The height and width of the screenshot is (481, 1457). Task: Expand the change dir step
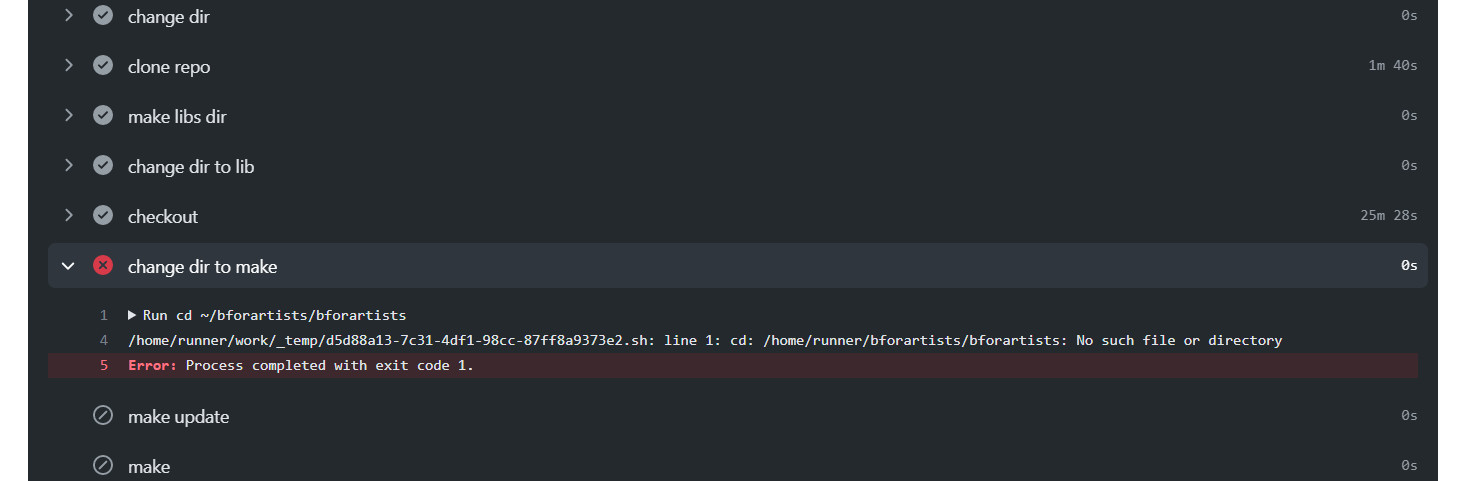(68, 16)
